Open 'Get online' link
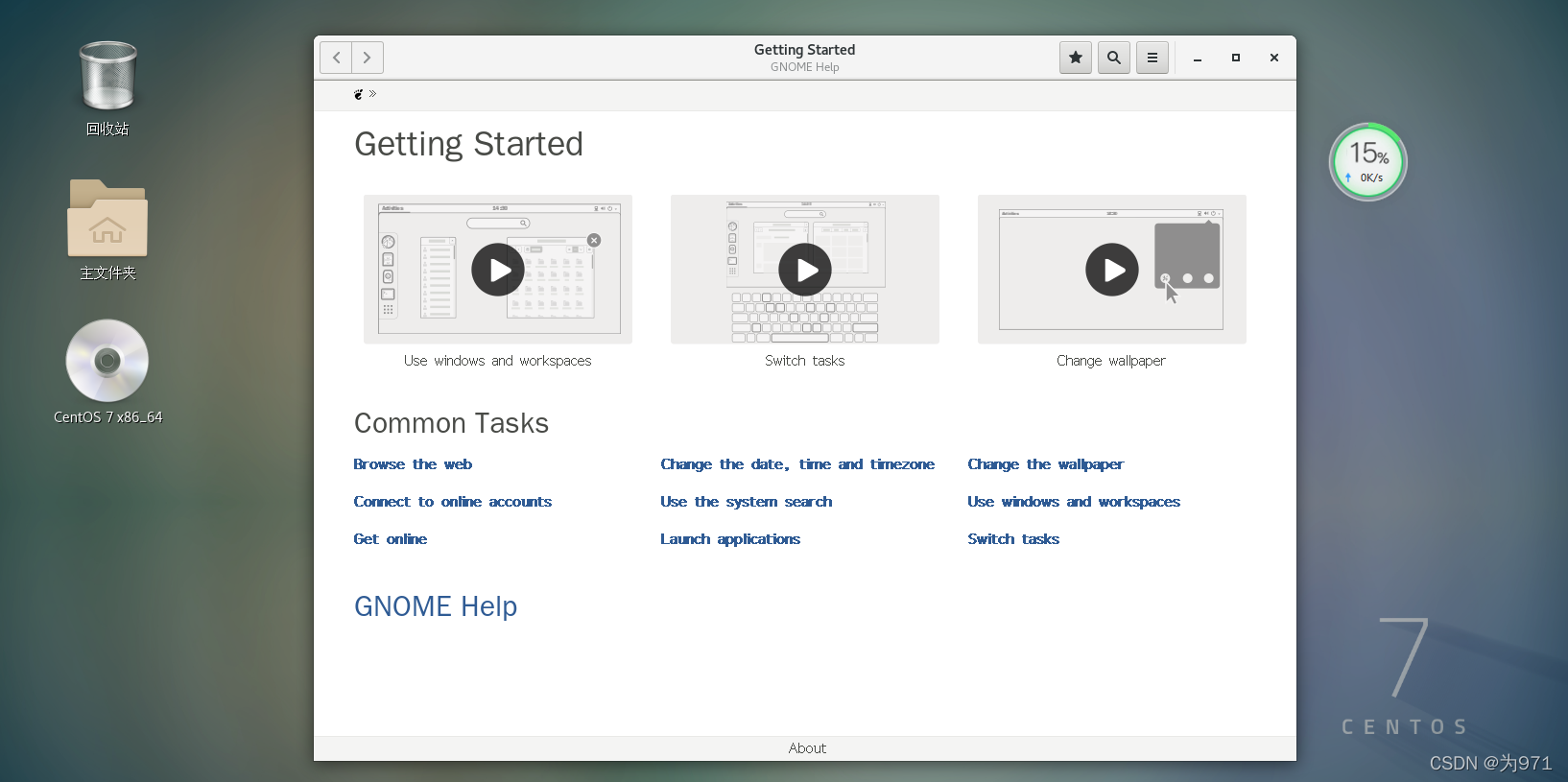The height and width of the screenshot is (782, 1568). pyautogui.click(x=391, y=539)
